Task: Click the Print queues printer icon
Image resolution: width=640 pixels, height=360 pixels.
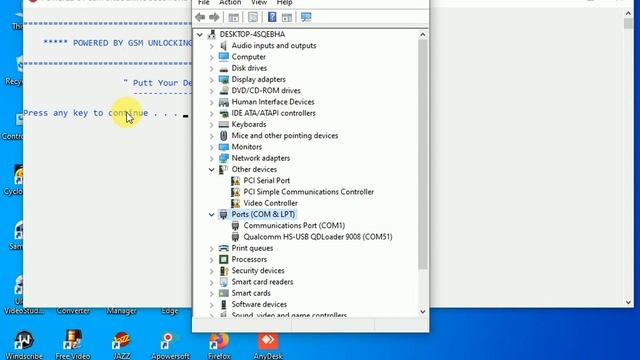Action: click(223, 248)
